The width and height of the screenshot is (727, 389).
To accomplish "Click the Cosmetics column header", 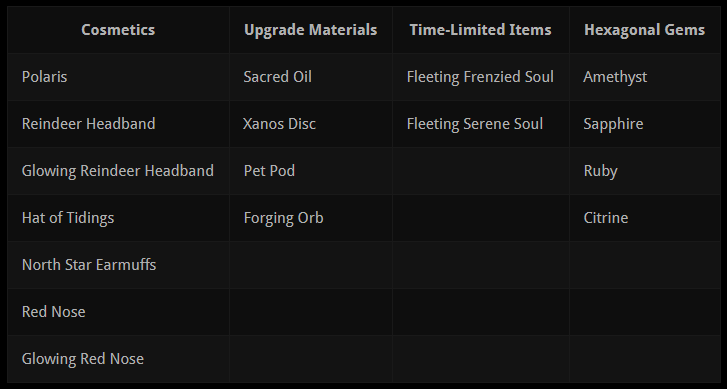I will 118,30.
